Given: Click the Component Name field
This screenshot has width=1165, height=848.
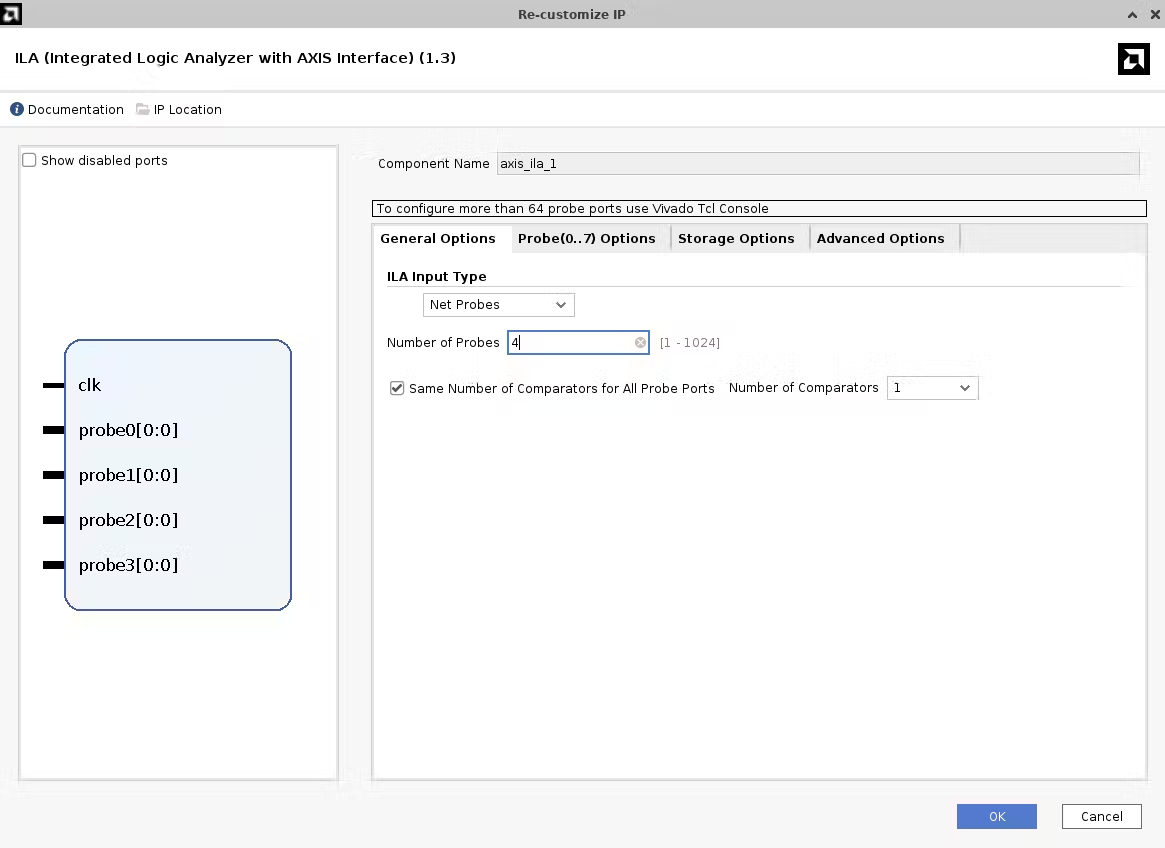Looking at the screenshot, I should click(817, 164).
